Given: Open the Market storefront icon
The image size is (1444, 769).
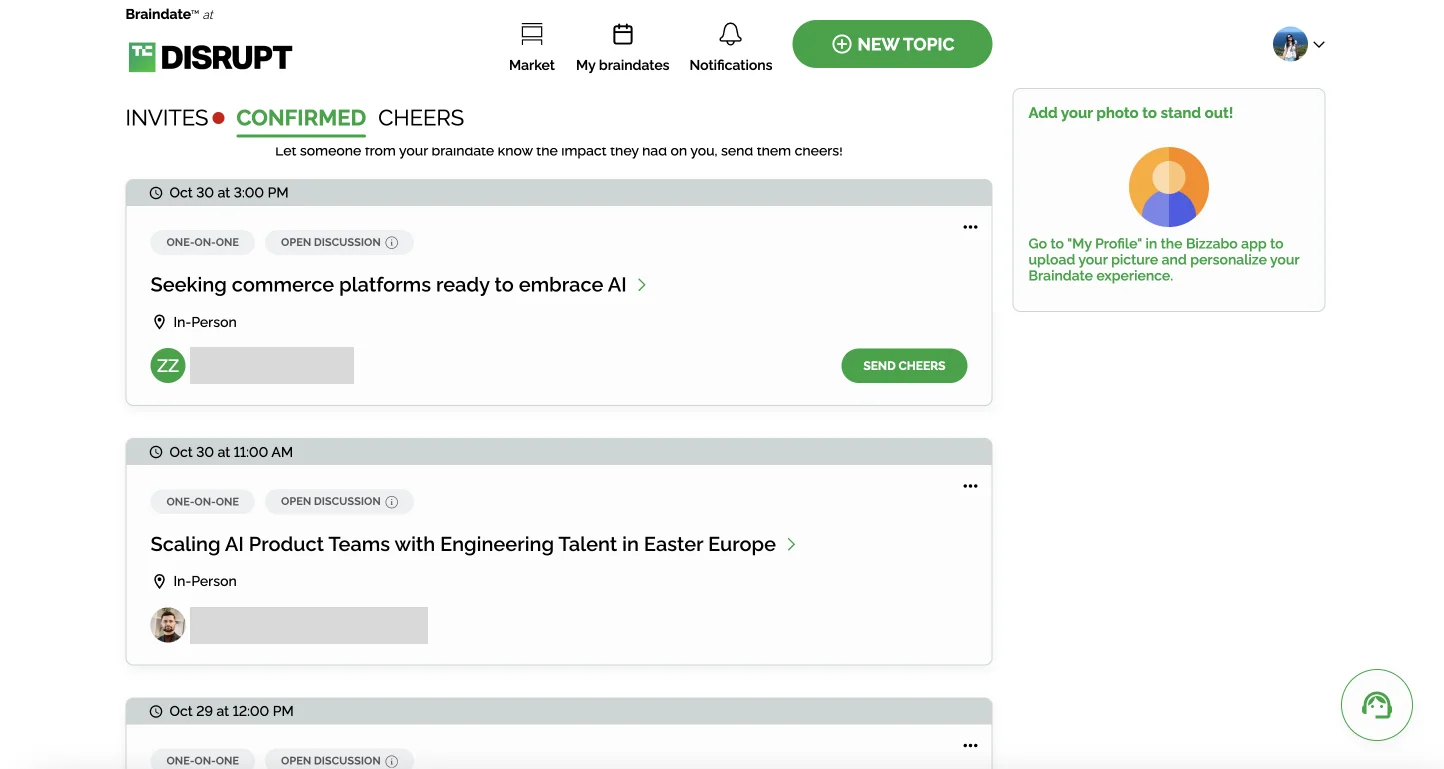Looking at the screenshot, I should tap(531, 36).
